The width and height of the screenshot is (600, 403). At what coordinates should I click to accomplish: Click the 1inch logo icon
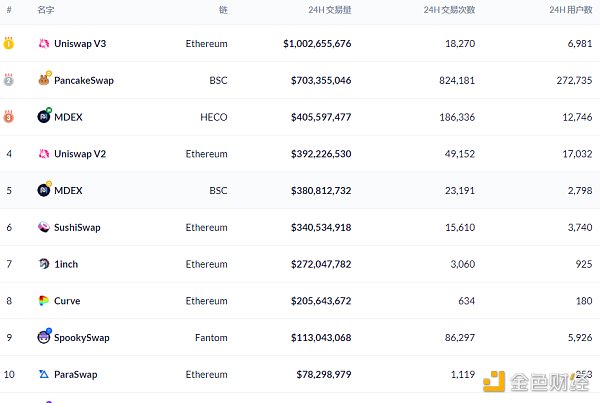[x=44, y=264]
